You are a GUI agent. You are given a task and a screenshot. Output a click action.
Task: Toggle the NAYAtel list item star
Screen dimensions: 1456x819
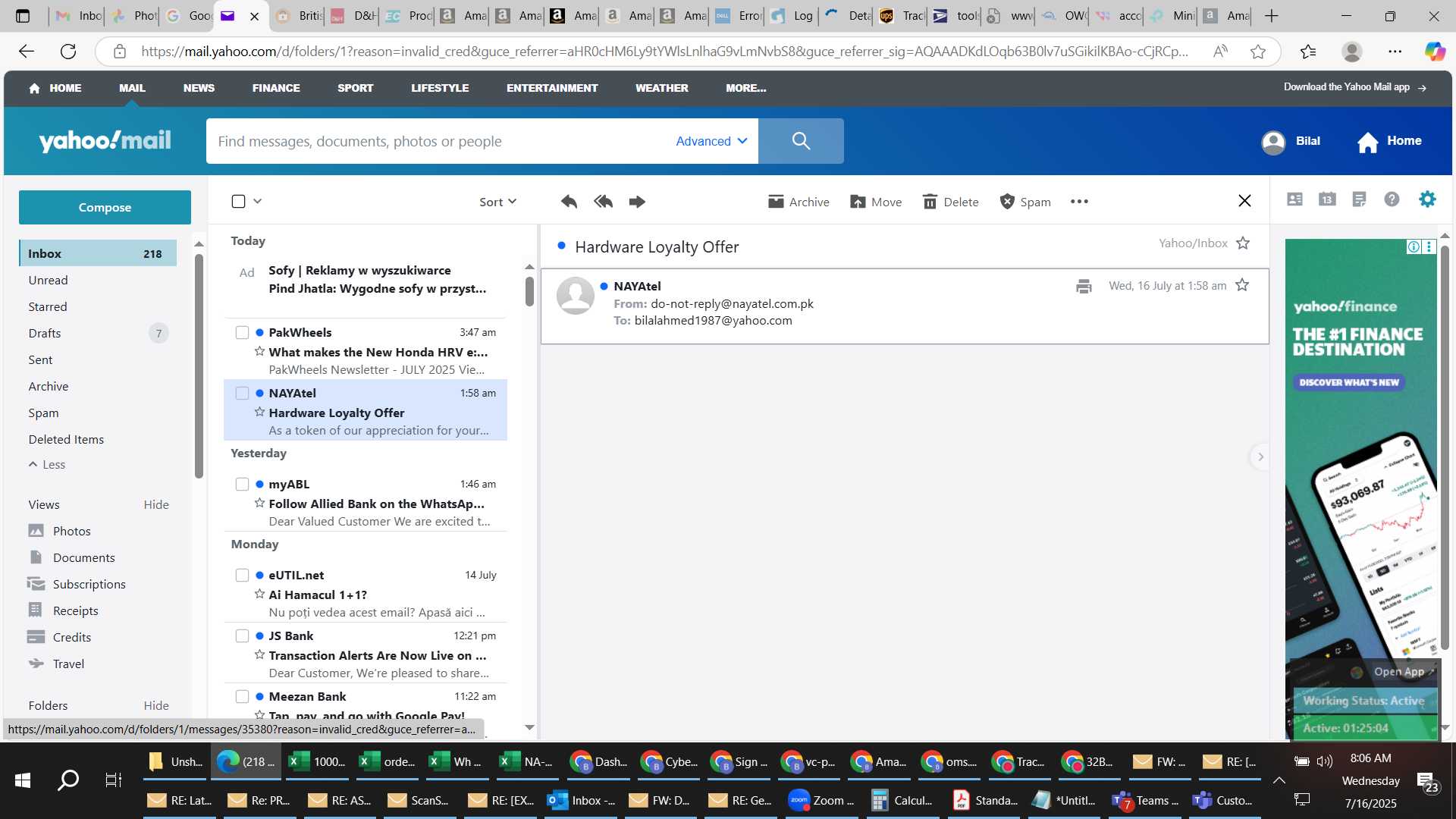point(259,413)
